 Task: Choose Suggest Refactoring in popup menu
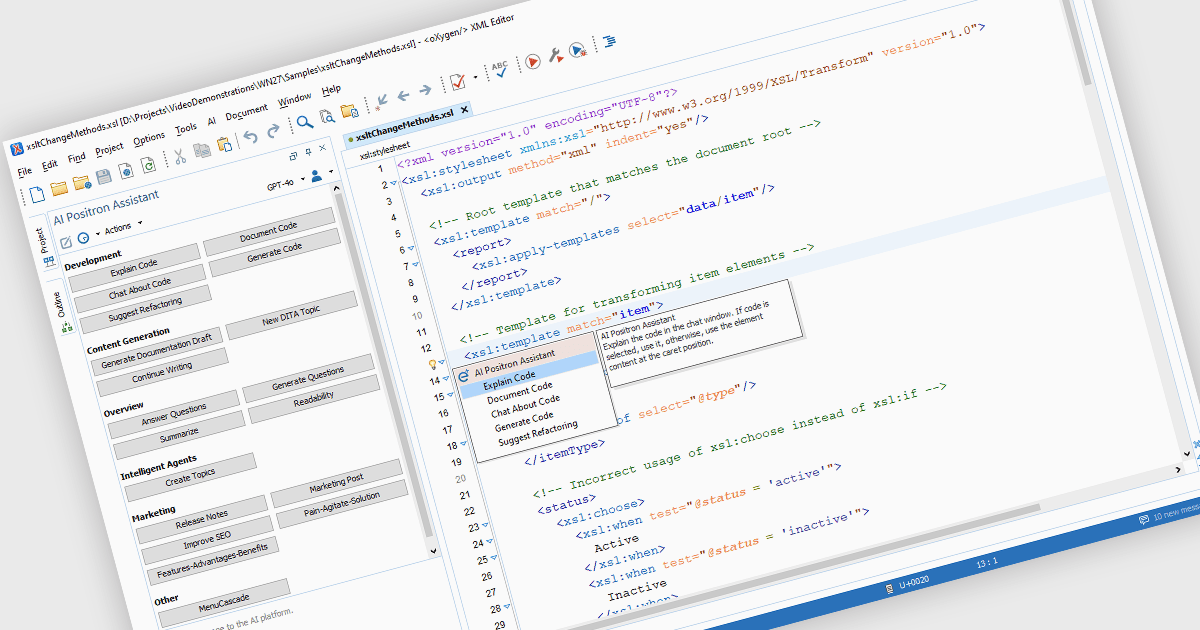[538, 434]
